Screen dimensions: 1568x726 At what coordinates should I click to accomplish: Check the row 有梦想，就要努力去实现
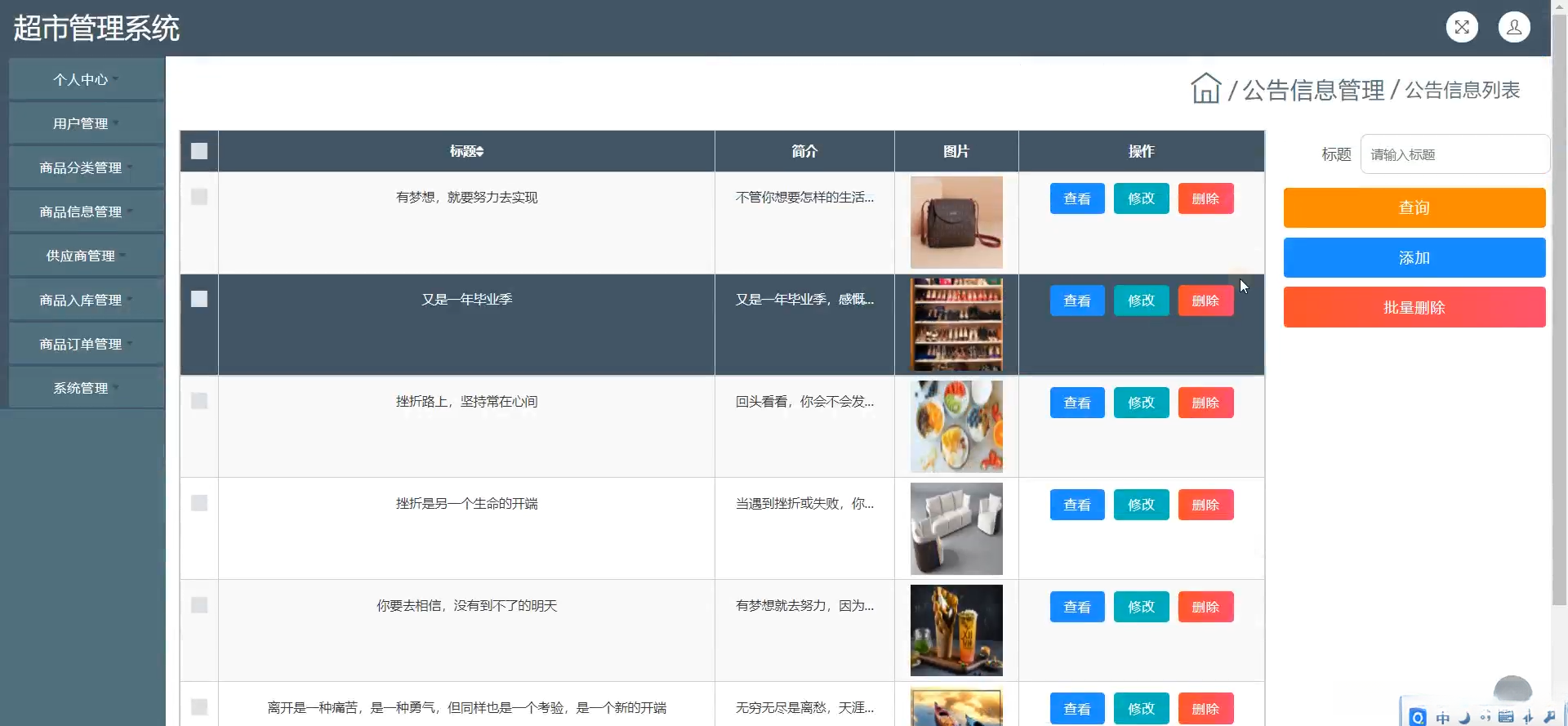coord(199,197)
